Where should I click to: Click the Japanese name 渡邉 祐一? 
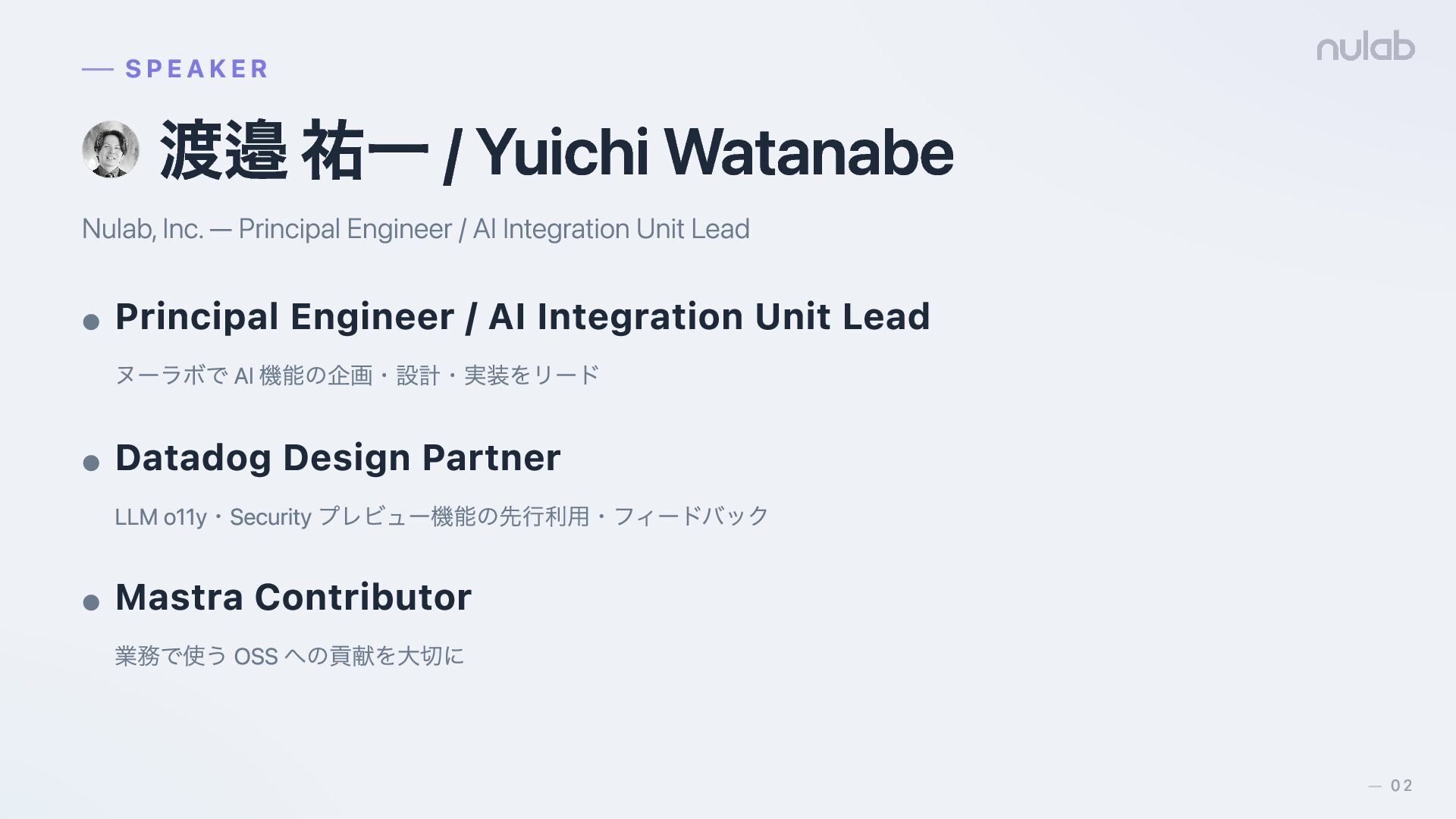point(294,151)
